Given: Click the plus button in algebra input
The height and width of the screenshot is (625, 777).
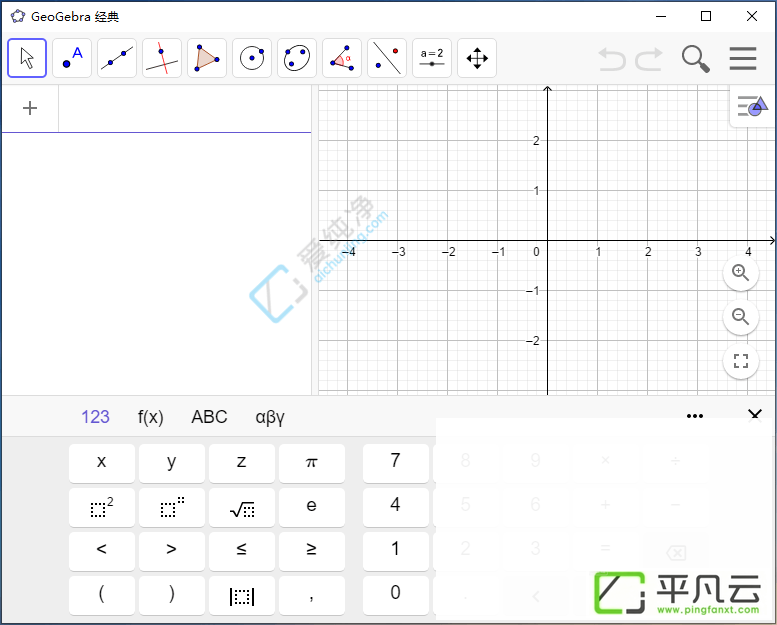Looking at the screenshot, I should [30, 108].
